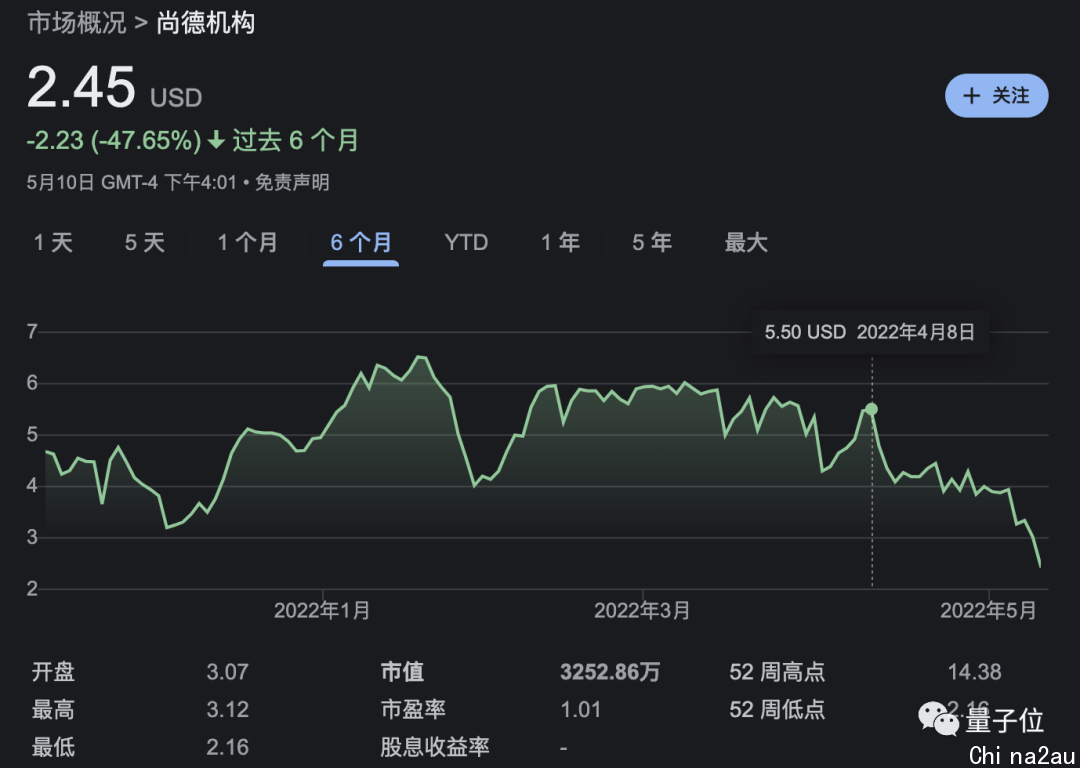Switch to the 5 天 range tab
This screenshot has width=1080, height=768.
[145, 242]
